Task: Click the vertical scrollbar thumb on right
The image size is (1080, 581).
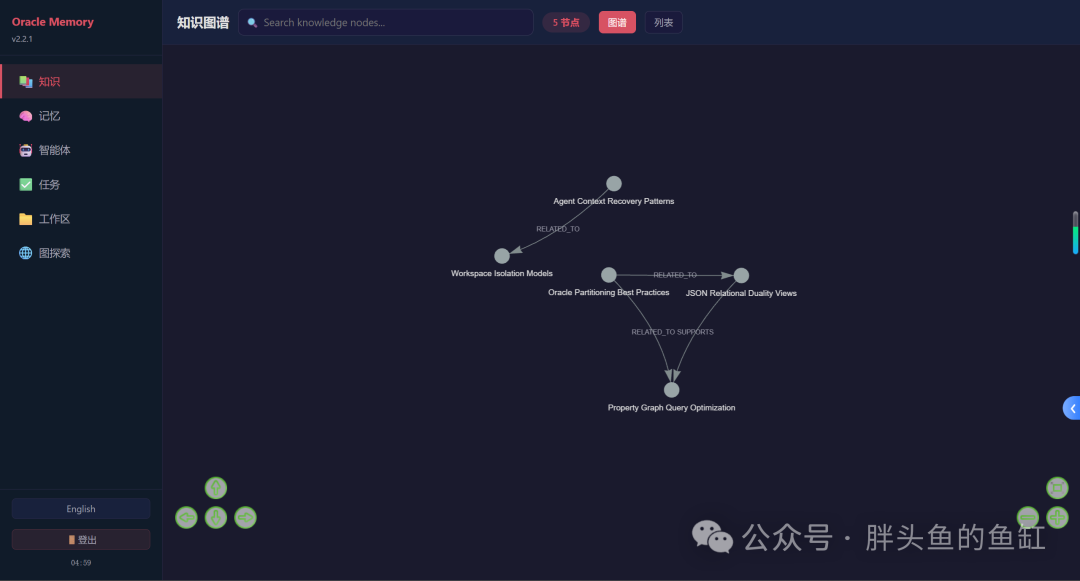Action: pyautogui.click(x=1075, y=233)
